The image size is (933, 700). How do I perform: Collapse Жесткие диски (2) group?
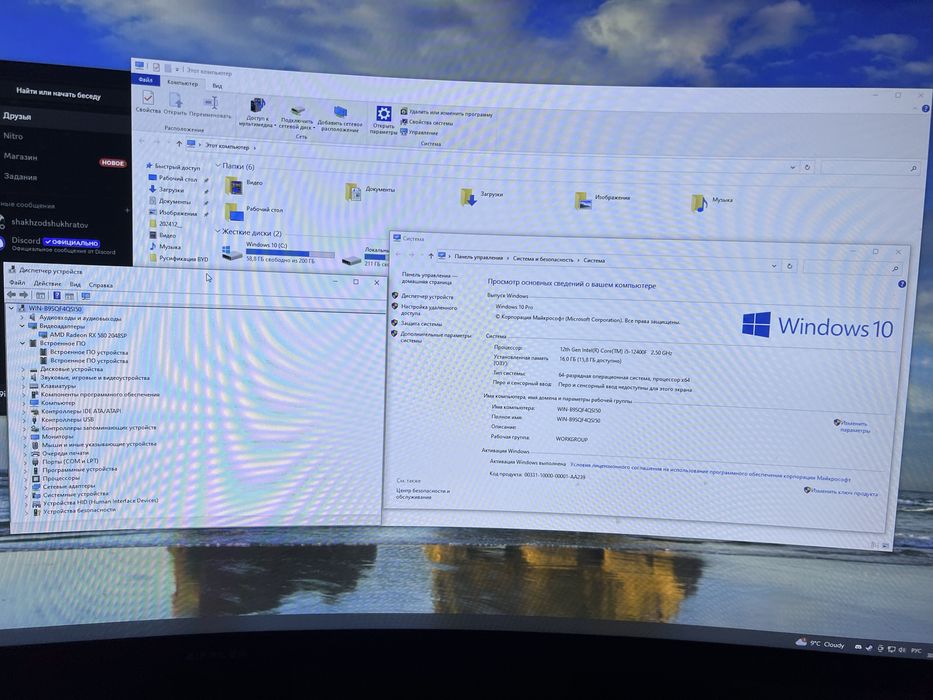pyautogui.click(x=218, y=231)
